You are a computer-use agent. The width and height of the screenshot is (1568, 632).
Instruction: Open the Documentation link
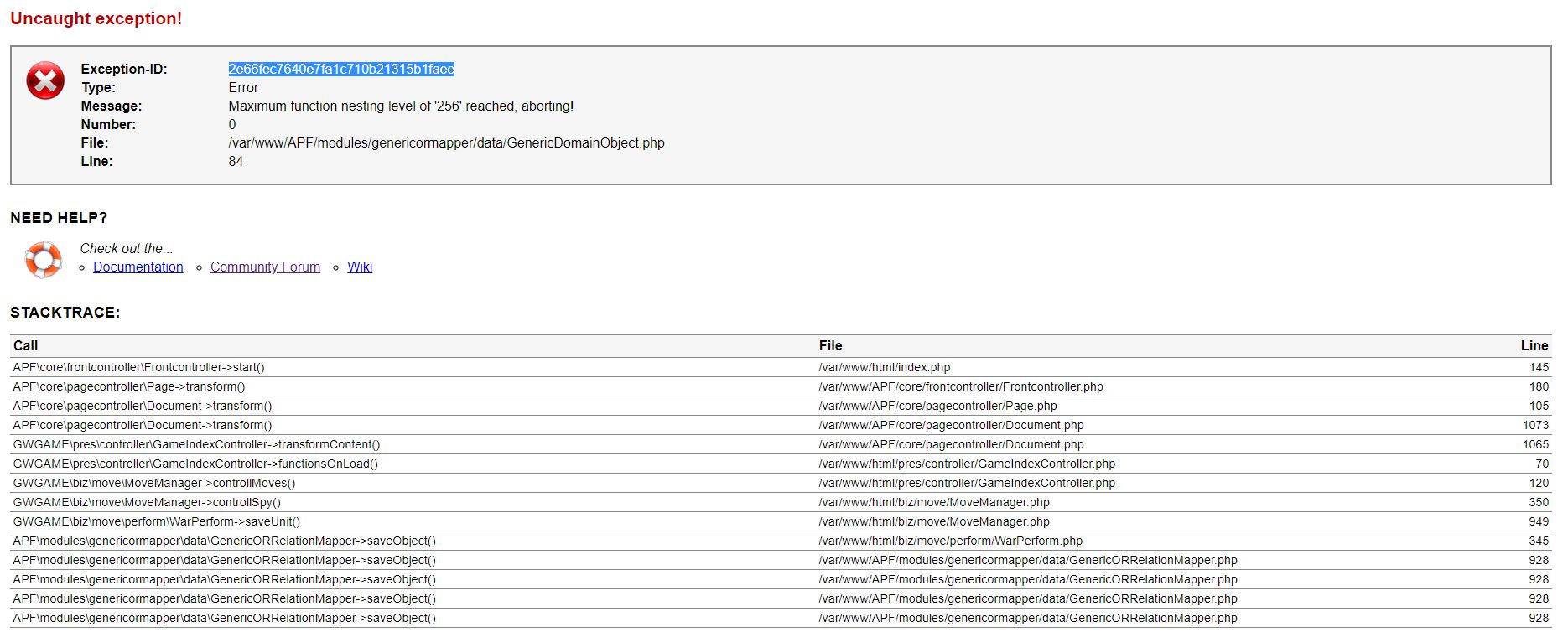pos(138,267)
